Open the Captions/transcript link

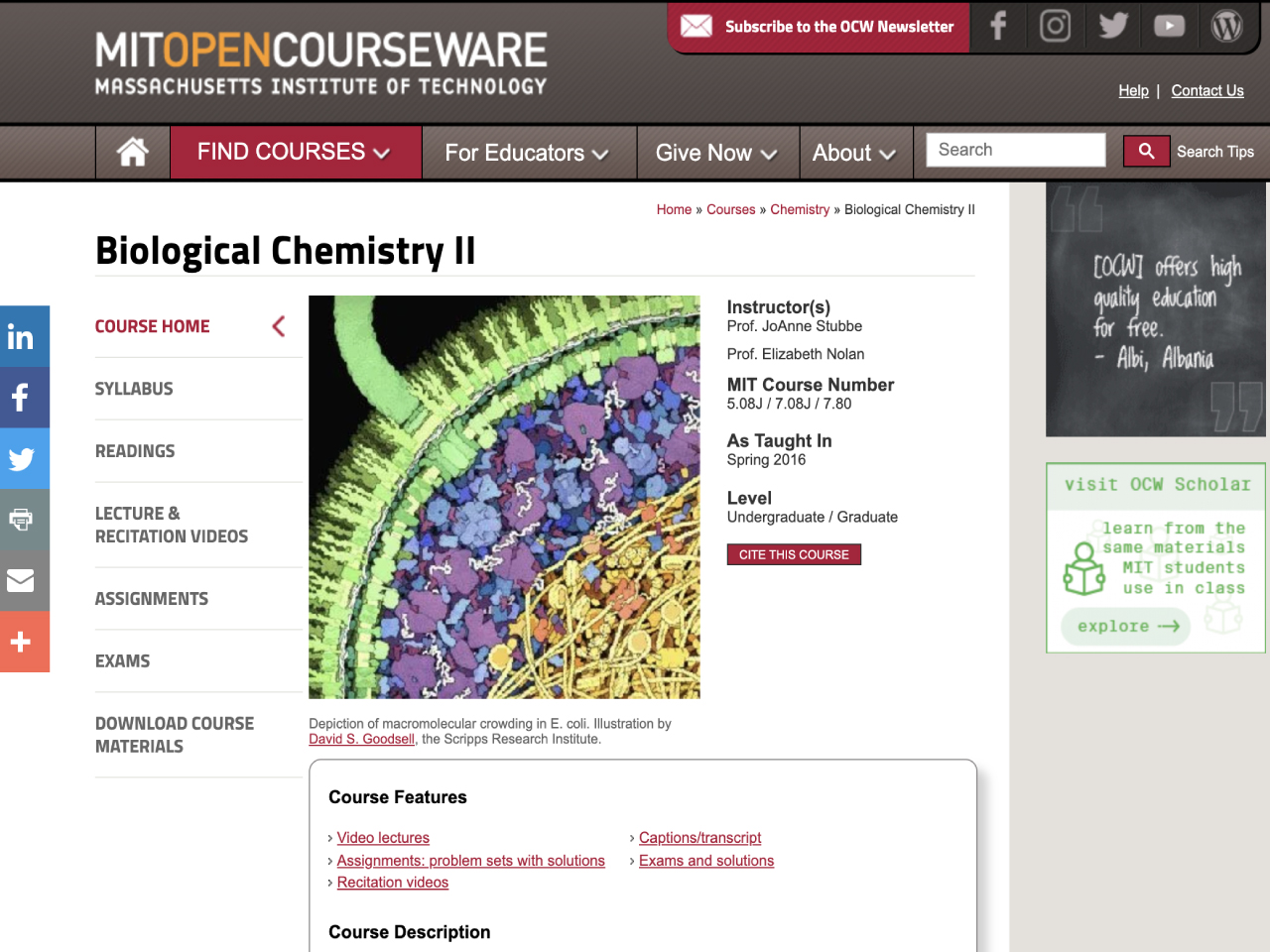pos(699,838)
